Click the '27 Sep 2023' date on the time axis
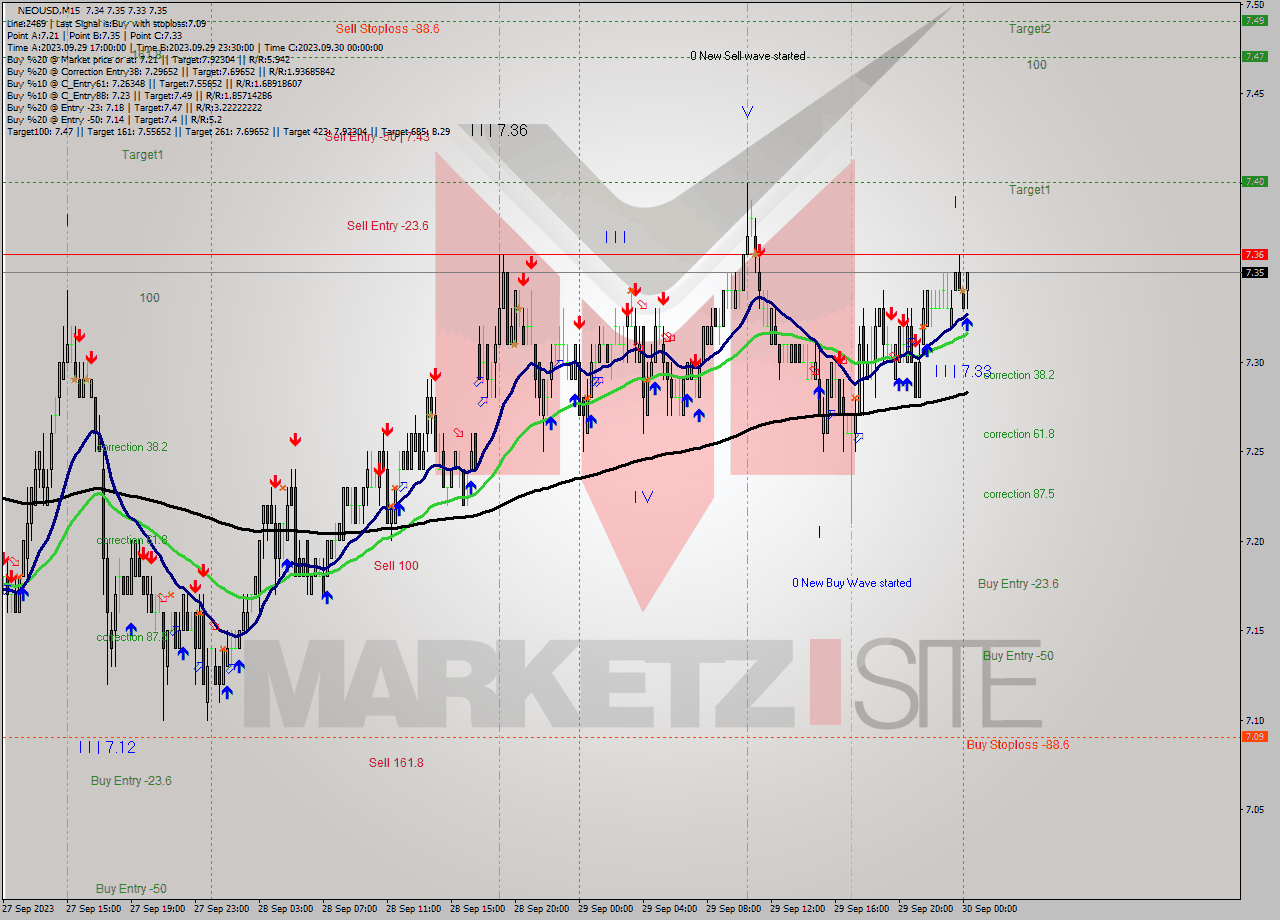Screen dimensions: 1280x920 [x=28, y=909]
